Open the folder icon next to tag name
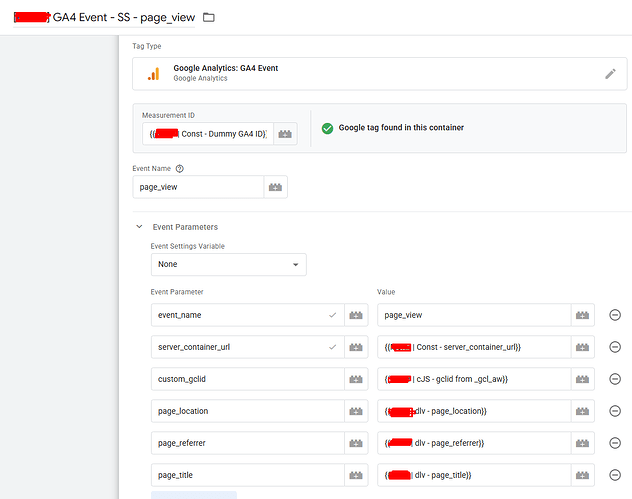Viewport: 632px width, 499px height. coord(208,17)
